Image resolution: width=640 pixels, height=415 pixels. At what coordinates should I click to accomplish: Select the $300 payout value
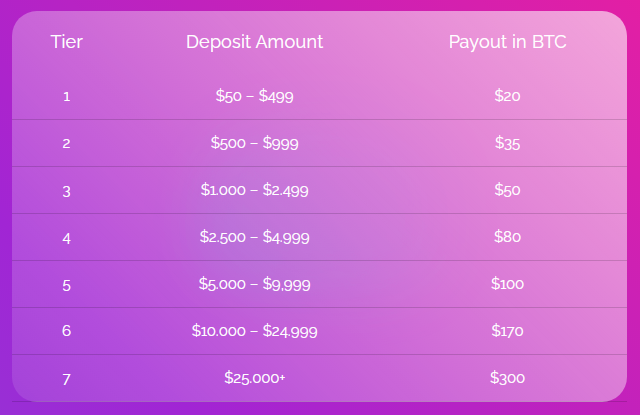[507, 378]
